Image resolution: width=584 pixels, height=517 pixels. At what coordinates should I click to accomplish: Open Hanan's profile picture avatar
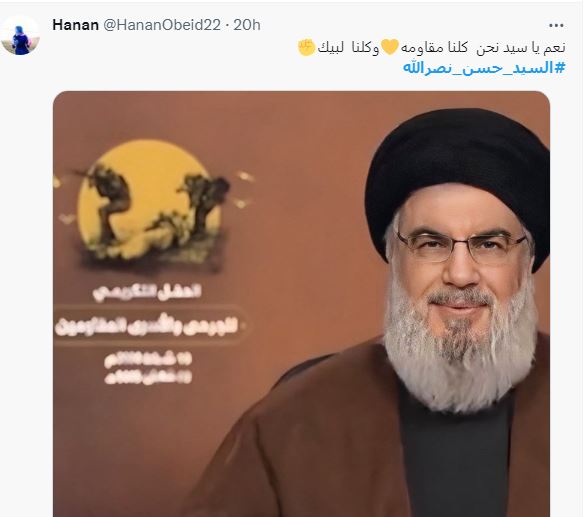20,36
